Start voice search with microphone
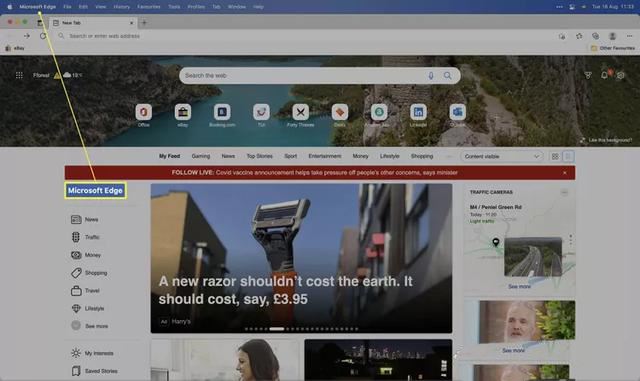 point(431,76)
